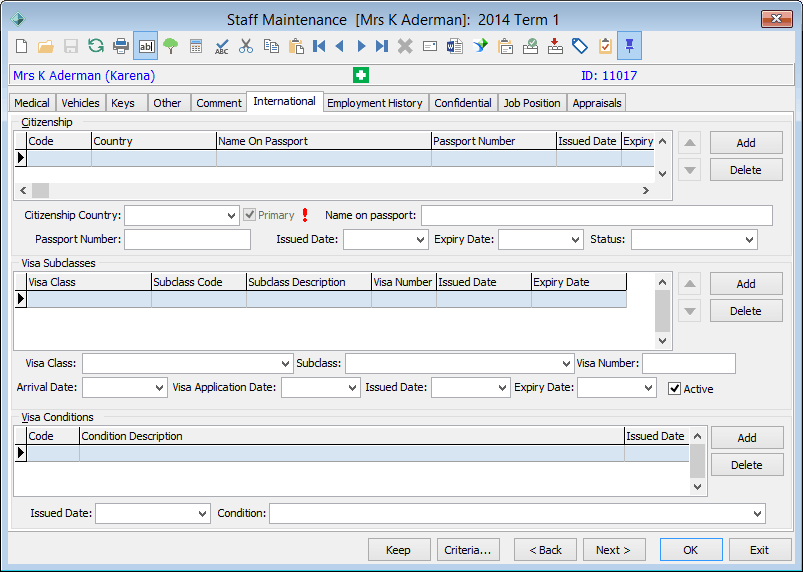Click the Citizenship grid horizontal scrollbar thumb
The width and height of the screenshot is (803, 572).
pyautogui.click(x=40, y=190)
